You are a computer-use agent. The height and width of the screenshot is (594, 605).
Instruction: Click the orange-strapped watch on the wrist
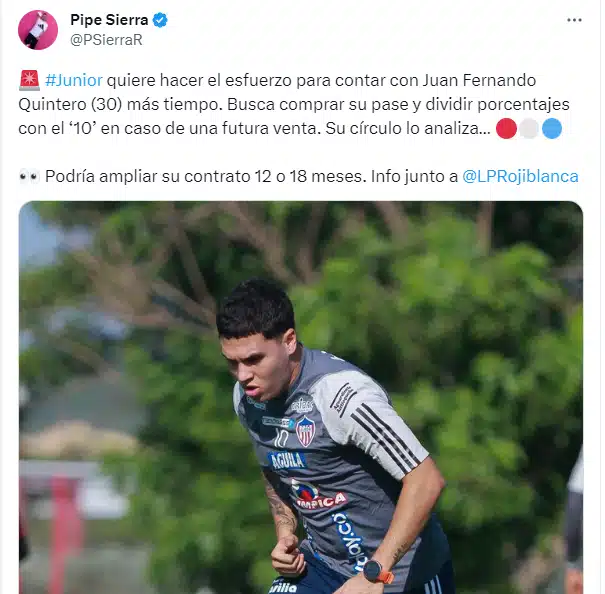(x=378, y=572)
